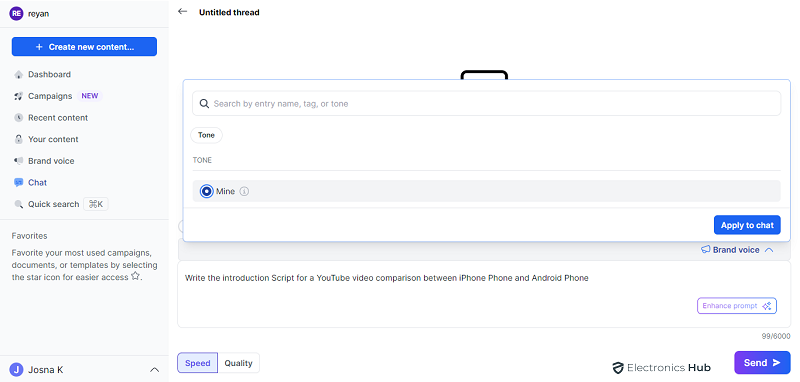Click the search by entry name field
800x382 pixels.
click(x=486, y=104)
